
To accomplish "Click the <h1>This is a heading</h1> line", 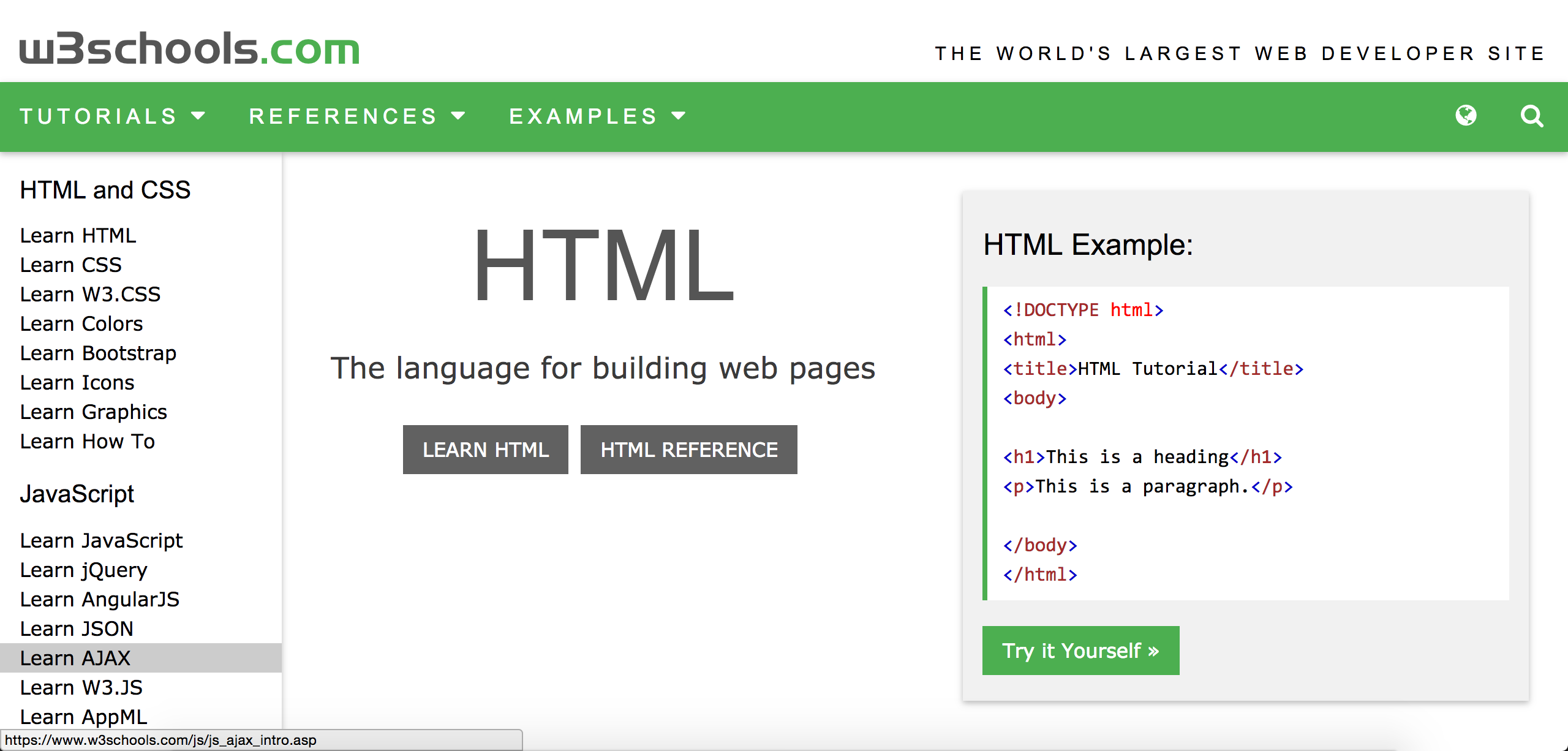I will coord(1143,457).
